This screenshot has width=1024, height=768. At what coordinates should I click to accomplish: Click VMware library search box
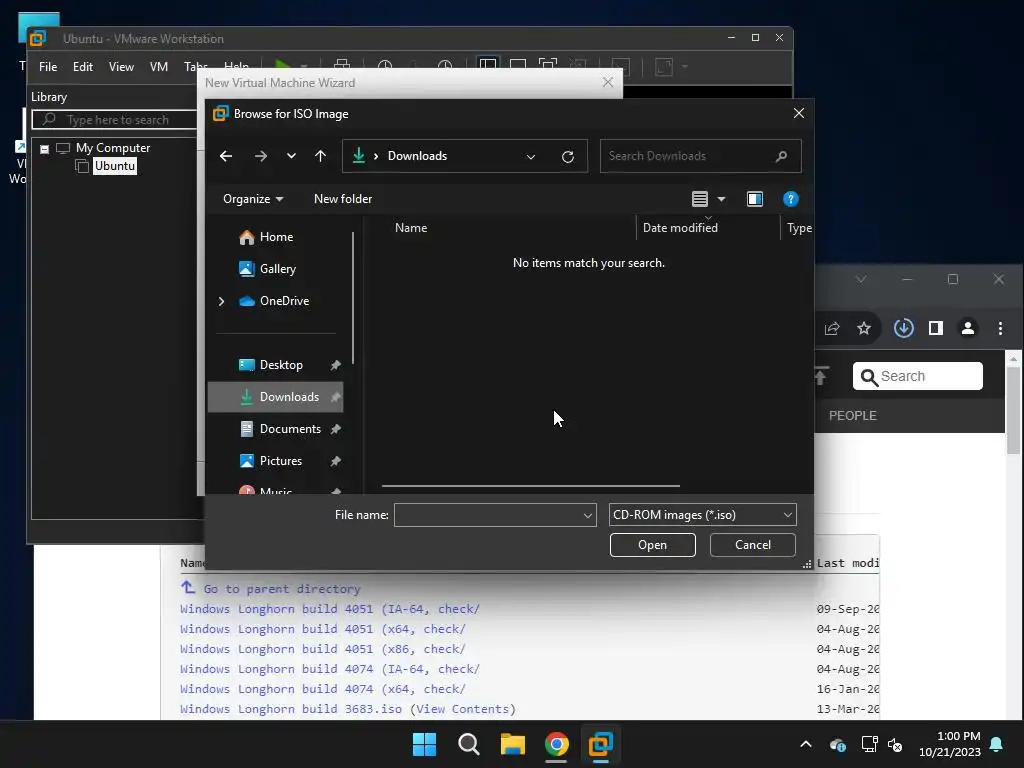pyautogui.click(x=115, y=120)
